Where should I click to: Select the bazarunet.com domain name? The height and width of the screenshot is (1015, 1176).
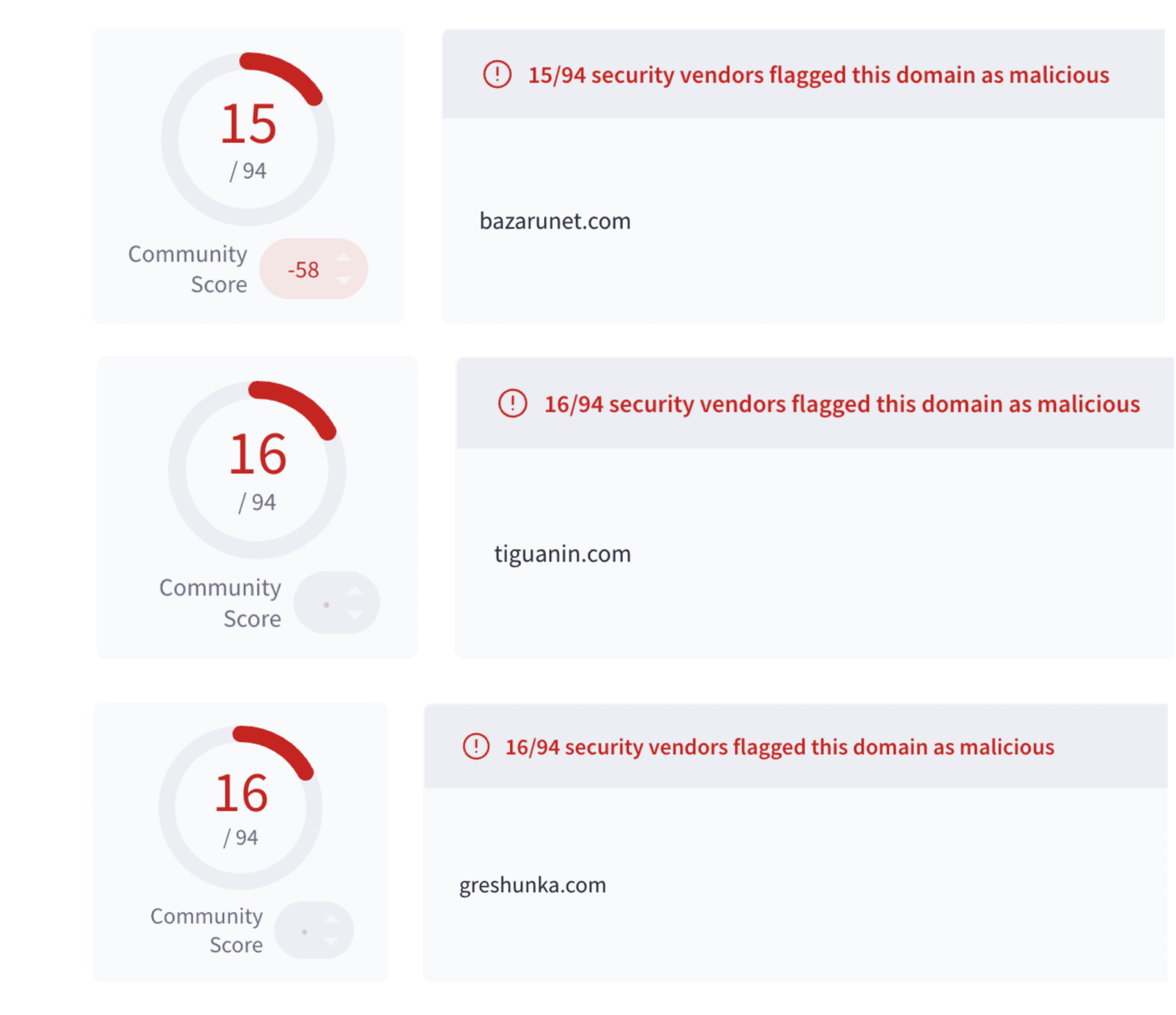pos(555,221)
